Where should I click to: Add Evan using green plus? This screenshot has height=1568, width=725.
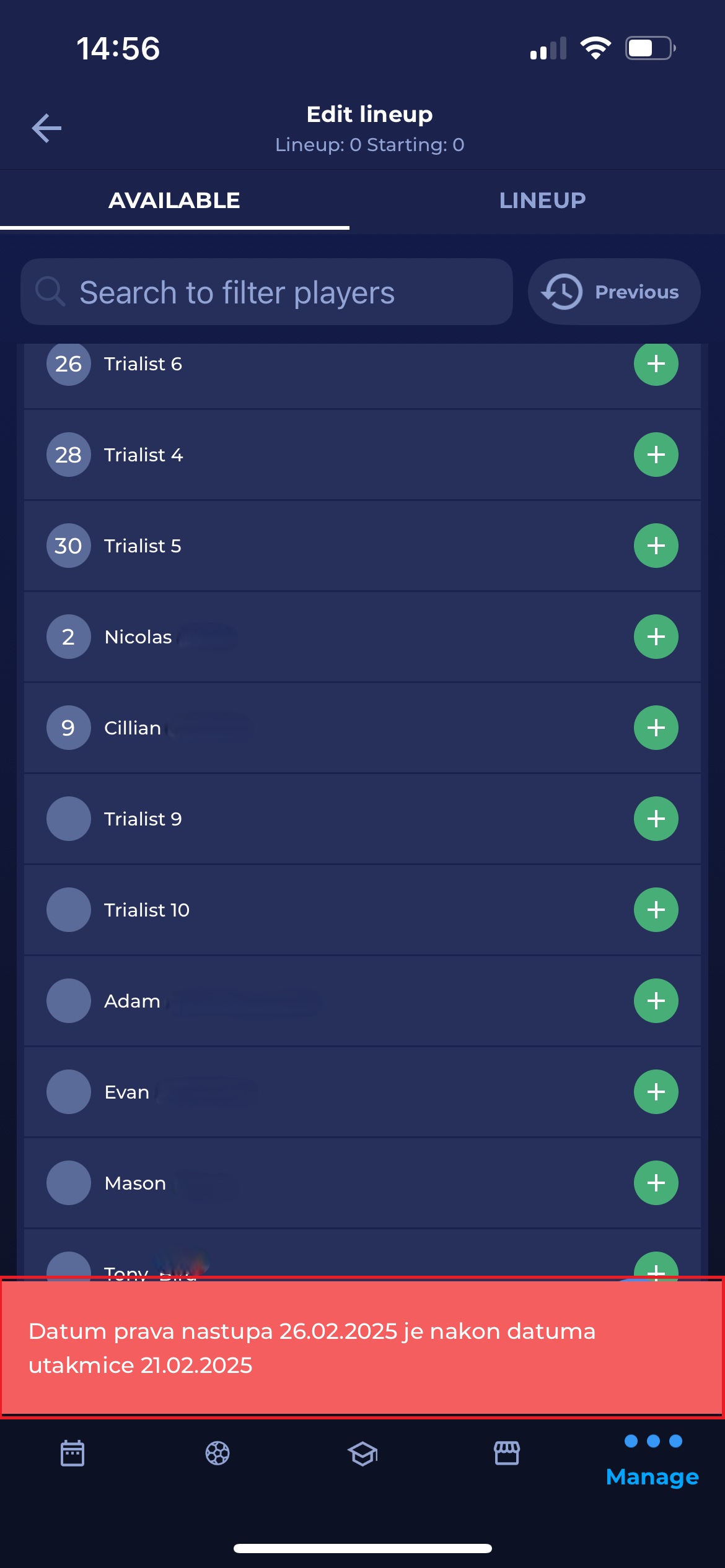coord(656,1092)
